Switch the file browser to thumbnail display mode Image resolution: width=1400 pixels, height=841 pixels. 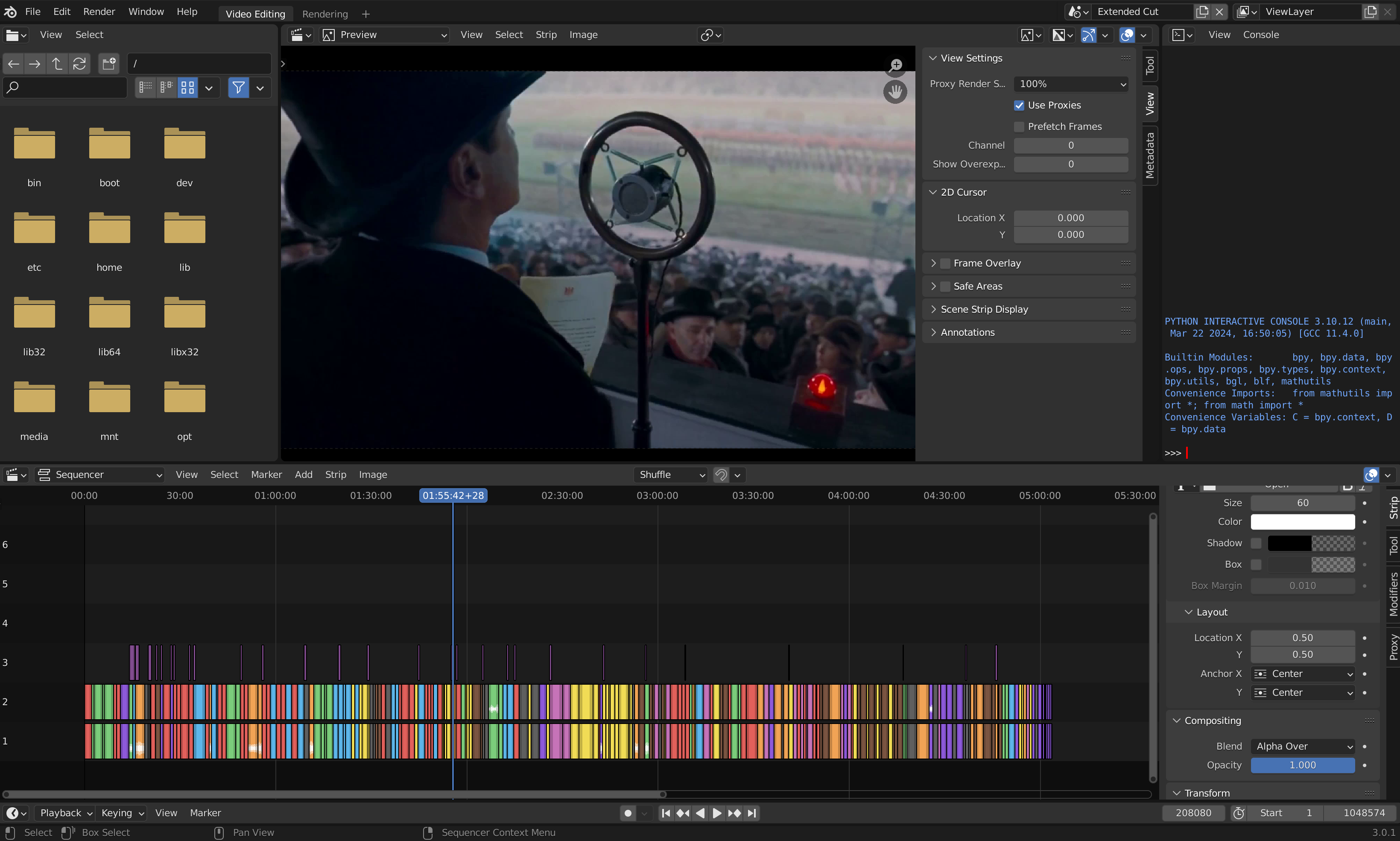pos(187,88)
